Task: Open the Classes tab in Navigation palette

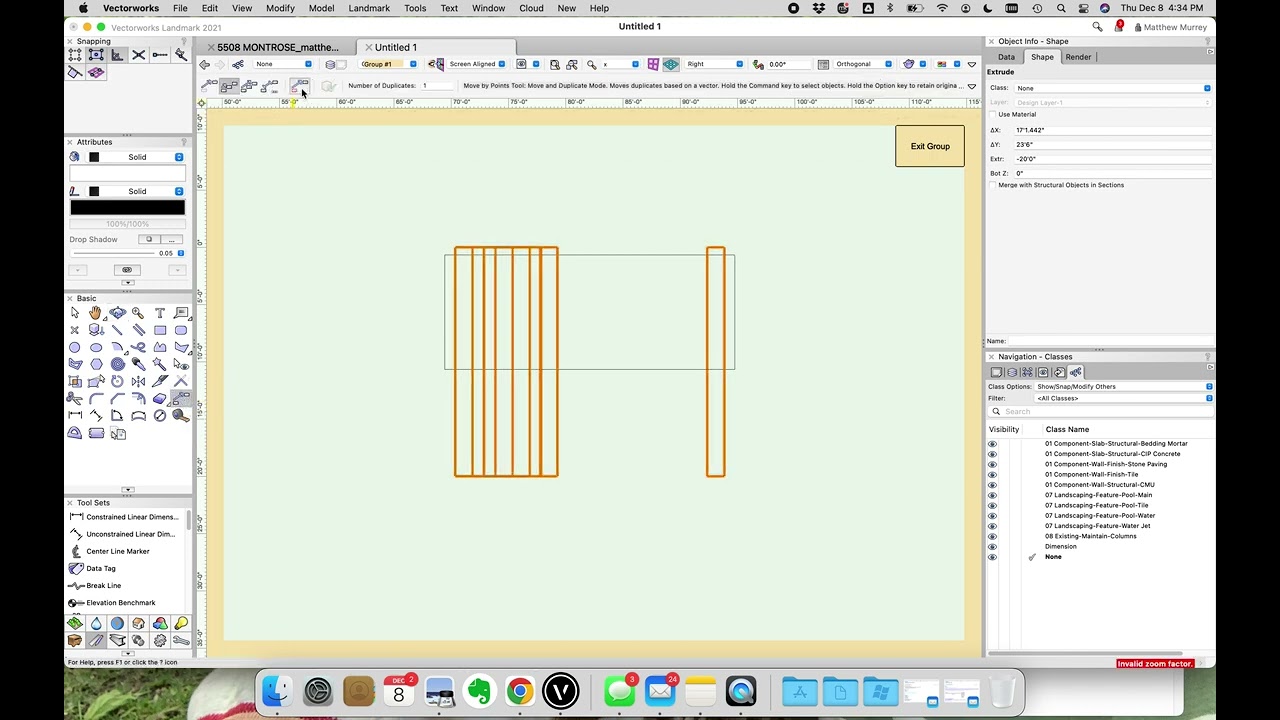Action: pyautogui.click(x=1076, y=372)
